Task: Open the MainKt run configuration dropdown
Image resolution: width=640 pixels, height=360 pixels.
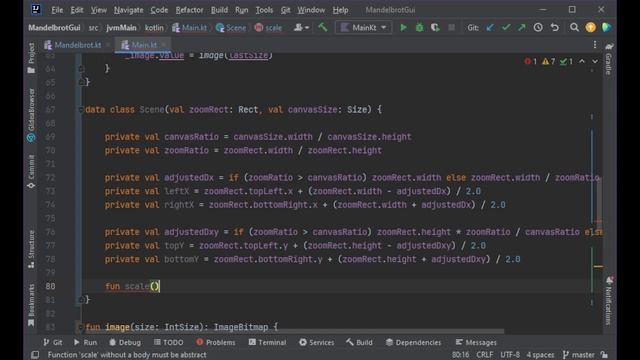Action: 364,27
